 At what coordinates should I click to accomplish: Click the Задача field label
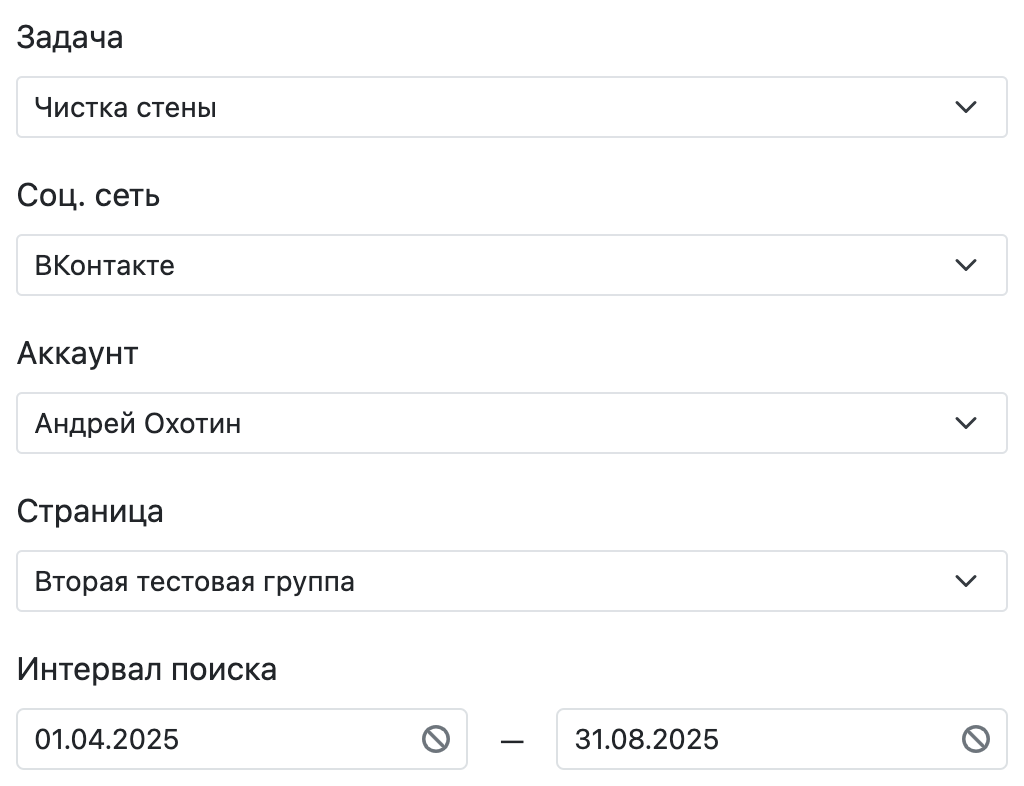(x=70, y=38)
